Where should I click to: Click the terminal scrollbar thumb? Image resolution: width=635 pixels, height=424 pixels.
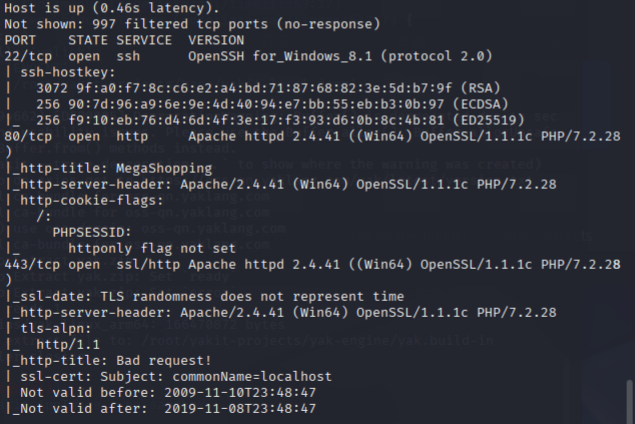point(629,400)
